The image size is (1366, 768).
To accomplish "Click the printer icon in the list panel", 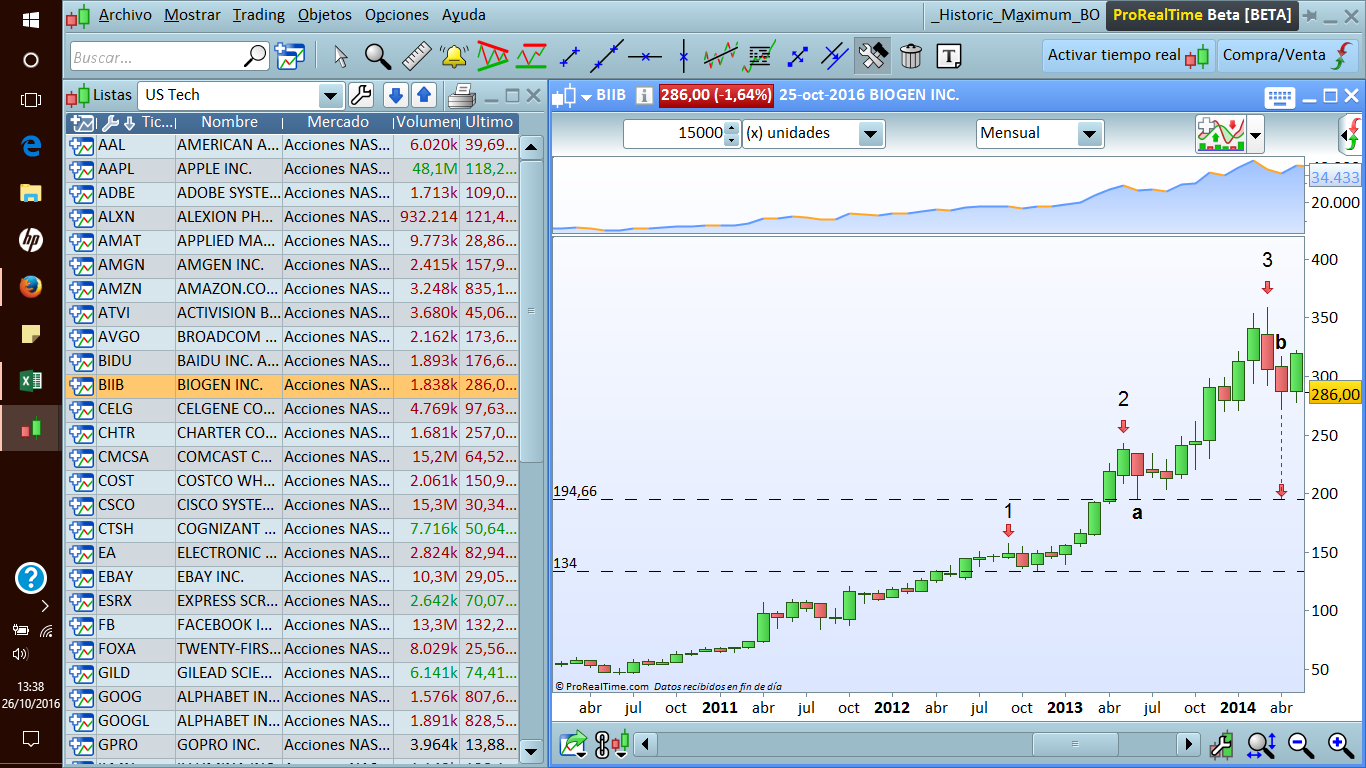I will (461, 96).
